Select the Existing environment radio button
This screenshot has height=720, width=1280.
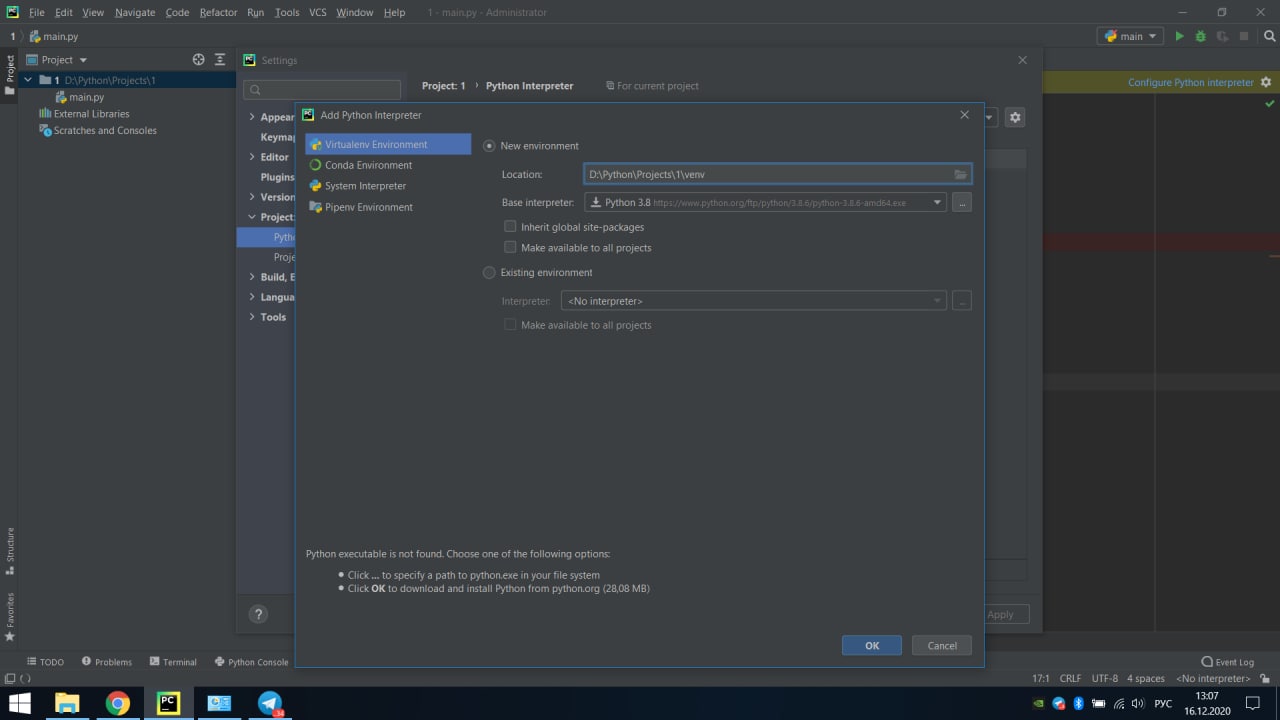tap(489, 272)
